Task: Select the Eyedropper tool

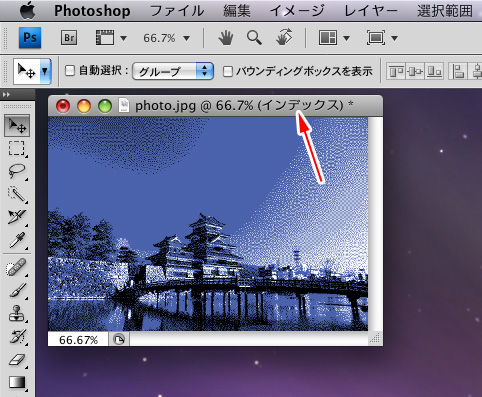Action: coord(17,240)
